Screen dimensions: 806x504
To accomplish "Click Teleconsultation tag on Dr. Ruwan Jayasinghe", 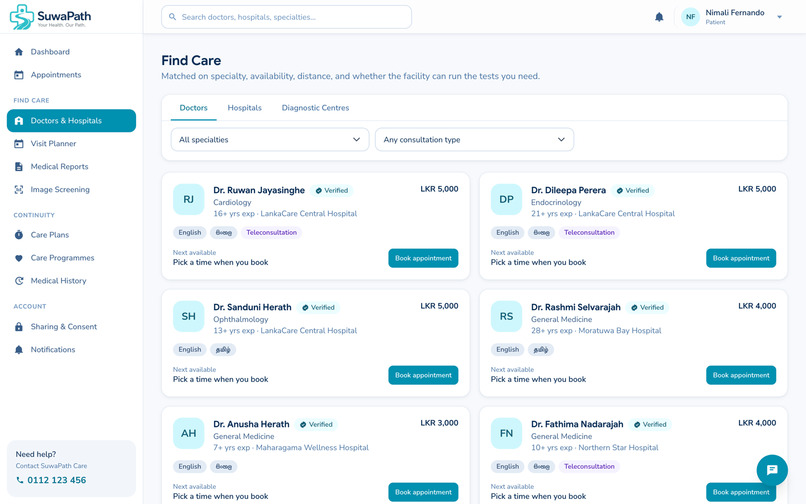I will 271,233.
